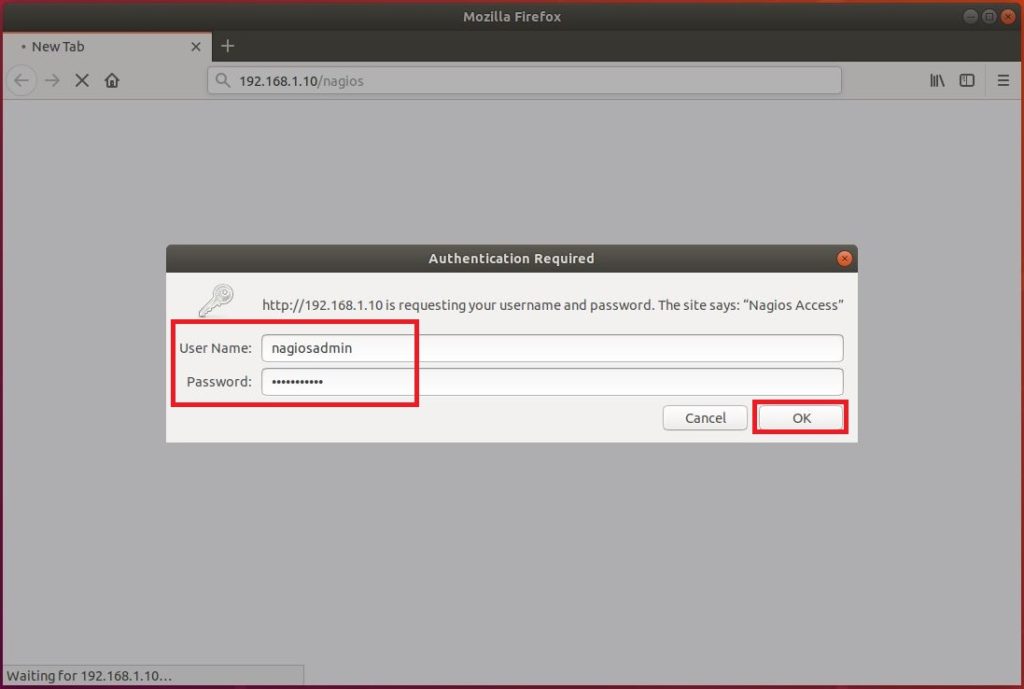Screen dimensions: 1024x689
Task: Go forward with the forward arrow button
Action: (52, 81)
